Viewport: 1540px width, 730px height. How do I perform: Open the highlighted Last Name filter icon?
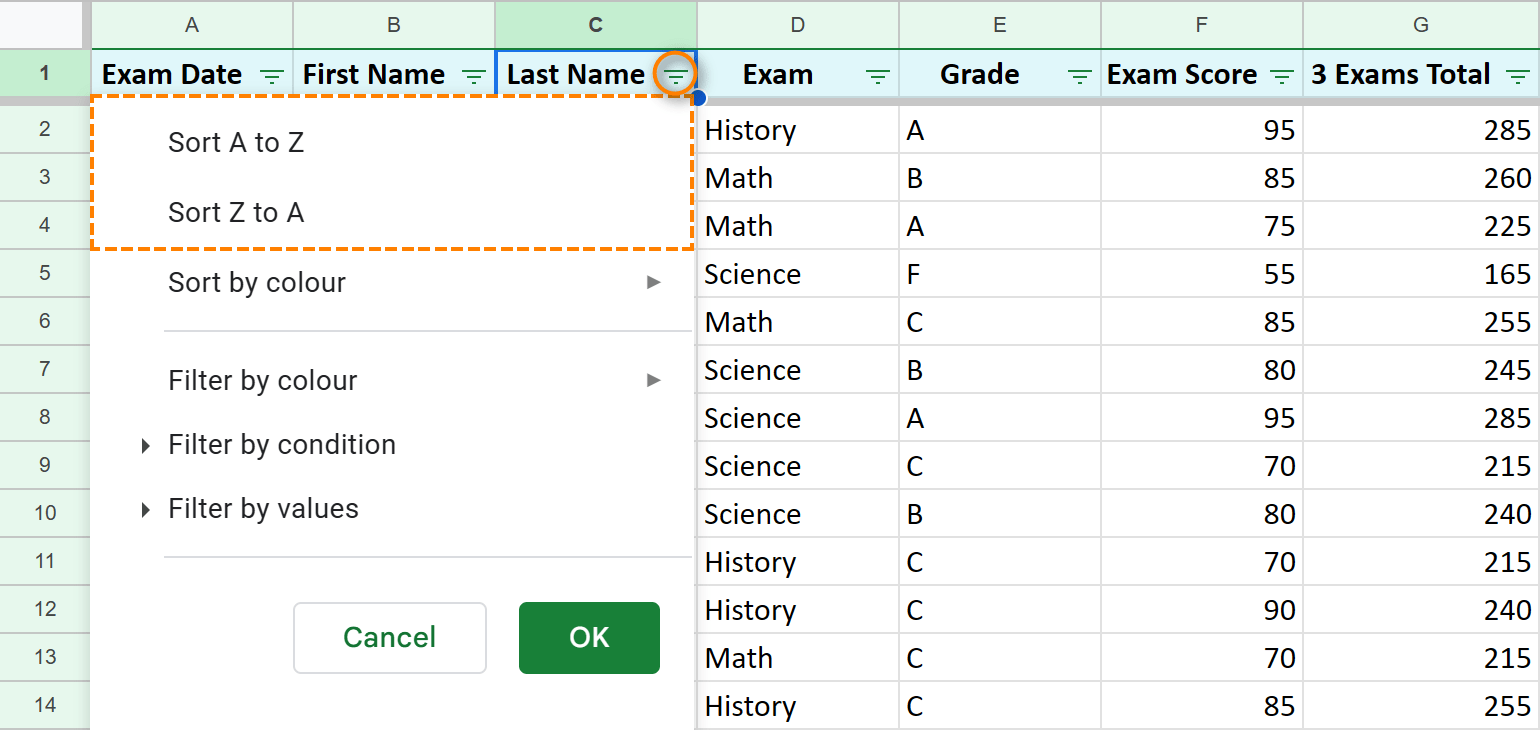coord(675,74)
